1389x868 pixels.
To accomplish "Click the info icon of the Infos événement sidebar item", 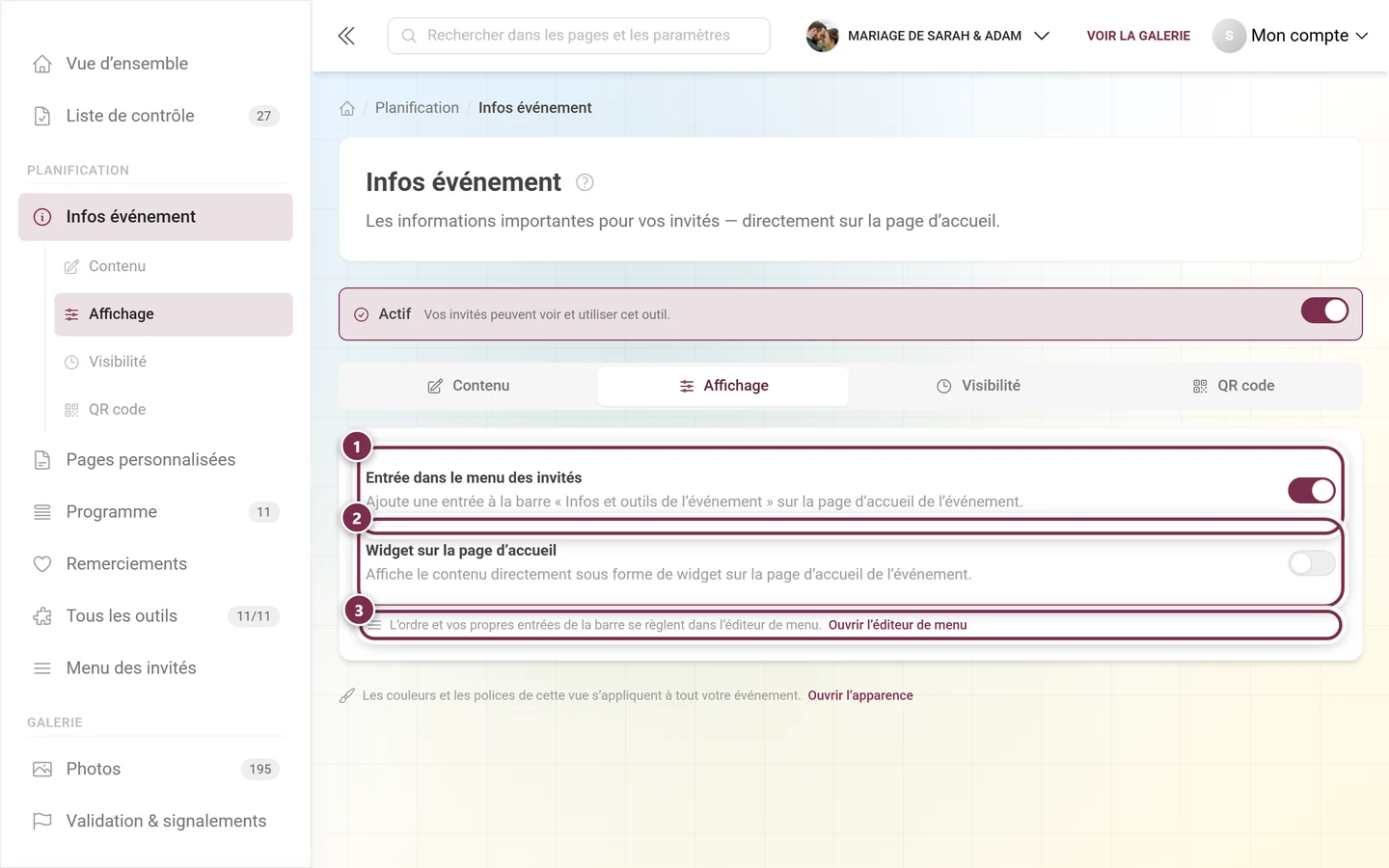I will pyautogui.click(x=42, y=217).
